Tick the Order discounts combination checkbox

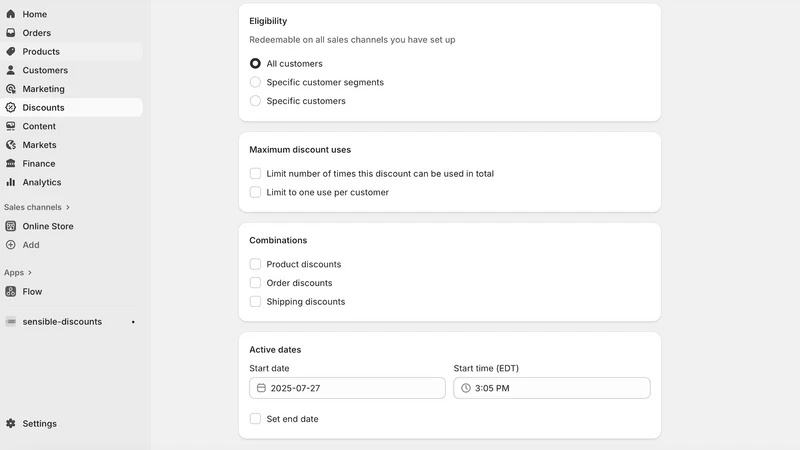255,283
